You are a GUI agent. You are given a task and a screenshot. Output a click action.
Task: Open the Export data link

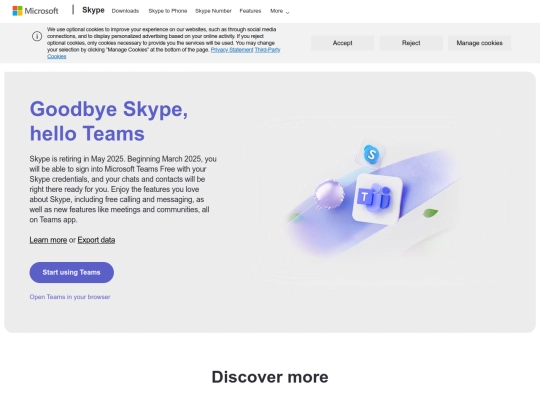tap(96, 240)
